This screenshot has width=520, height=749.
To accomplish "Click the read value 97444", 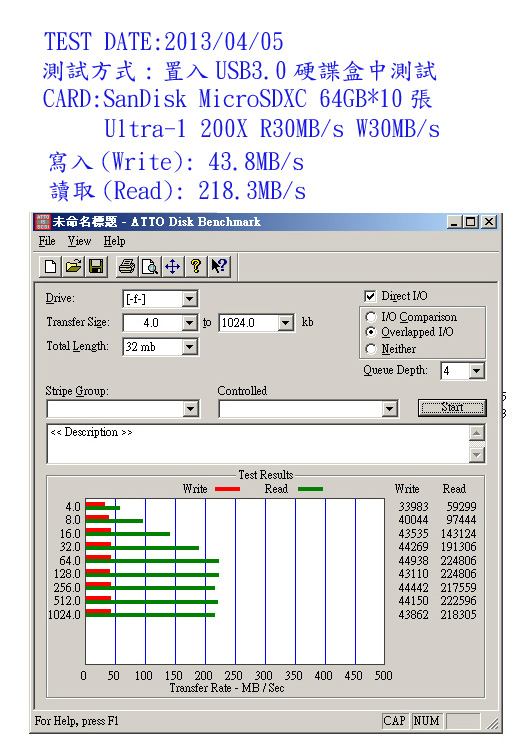I will (x=461, y=520).
